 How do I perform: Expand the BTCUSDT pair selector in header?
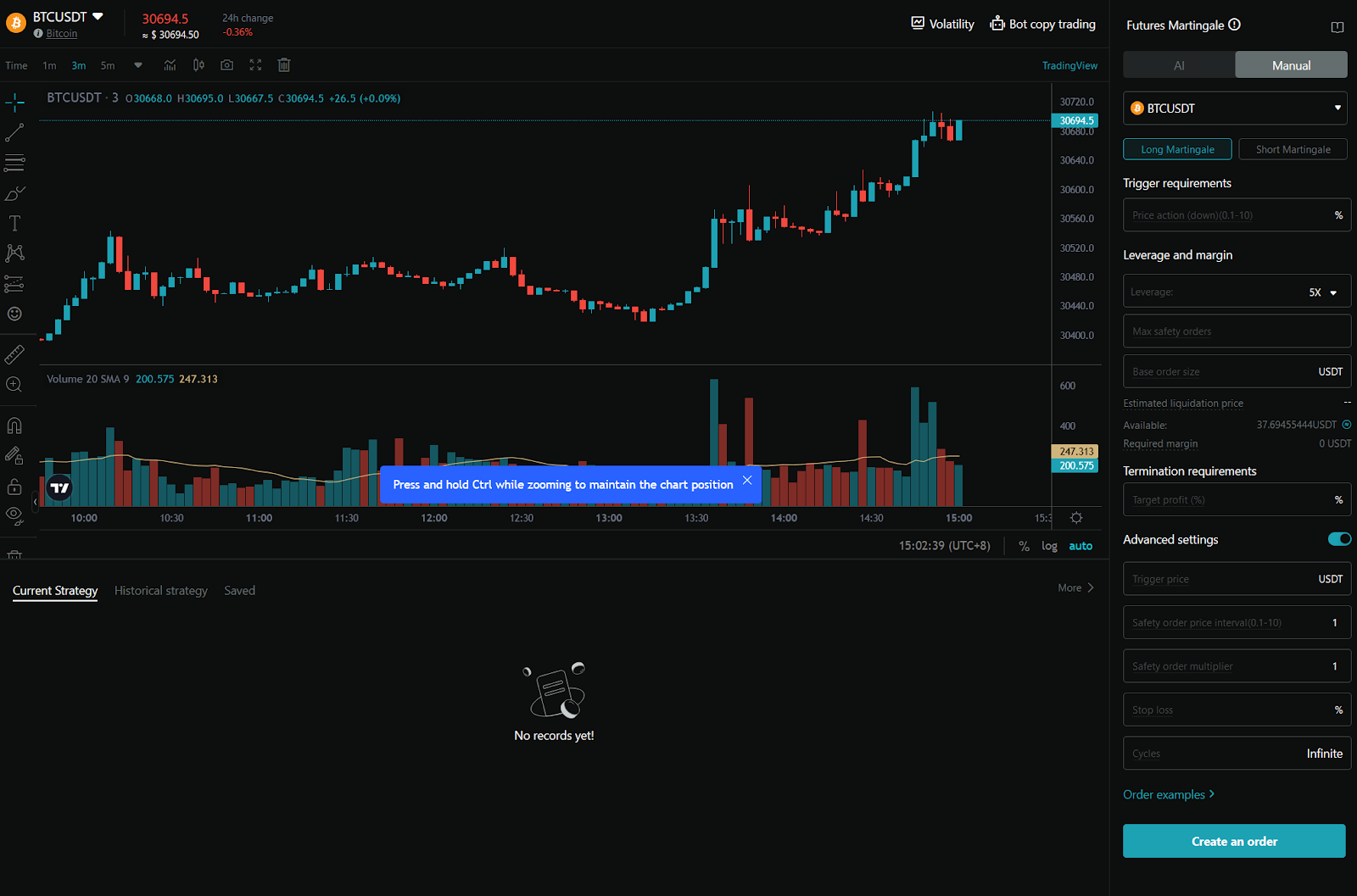(x=98, y=16)
